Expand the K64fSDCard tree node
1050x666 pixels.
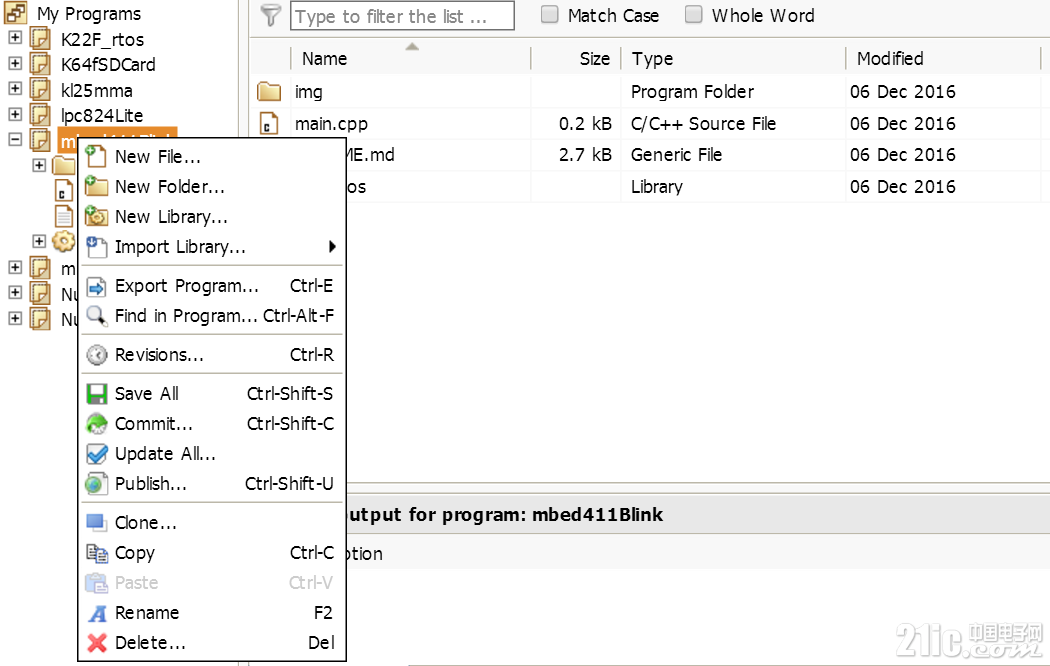pyautogui.click(x=15, y=63)
